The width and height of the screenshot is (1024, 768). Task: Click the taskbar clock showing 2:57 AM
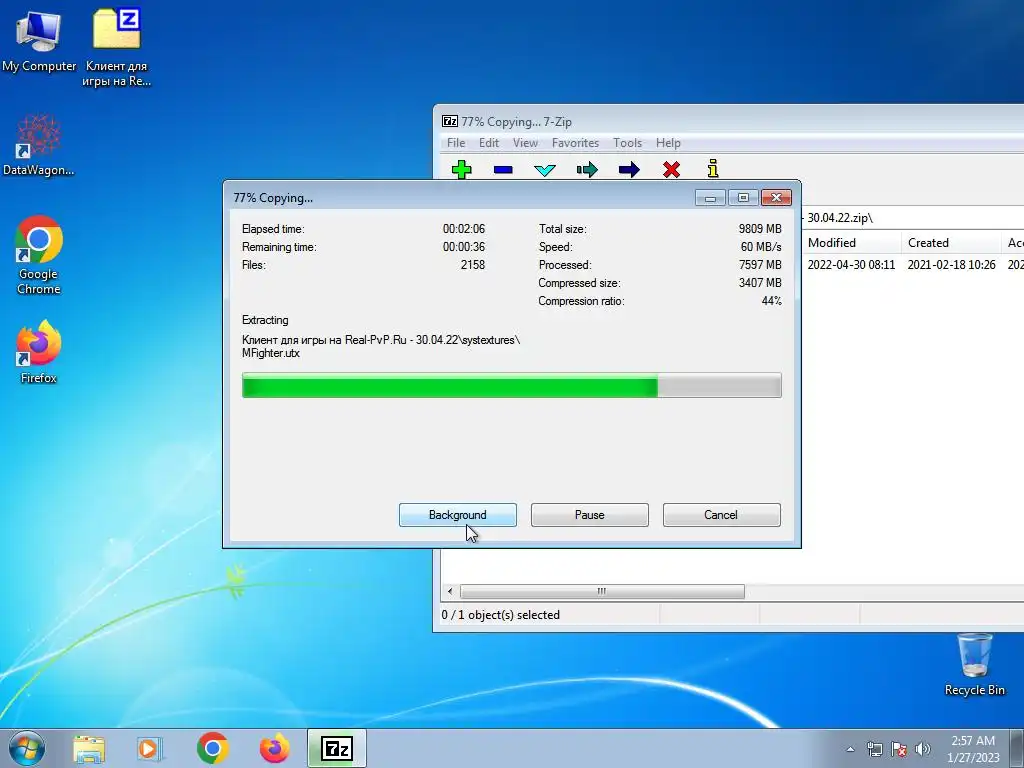point(973,749)
